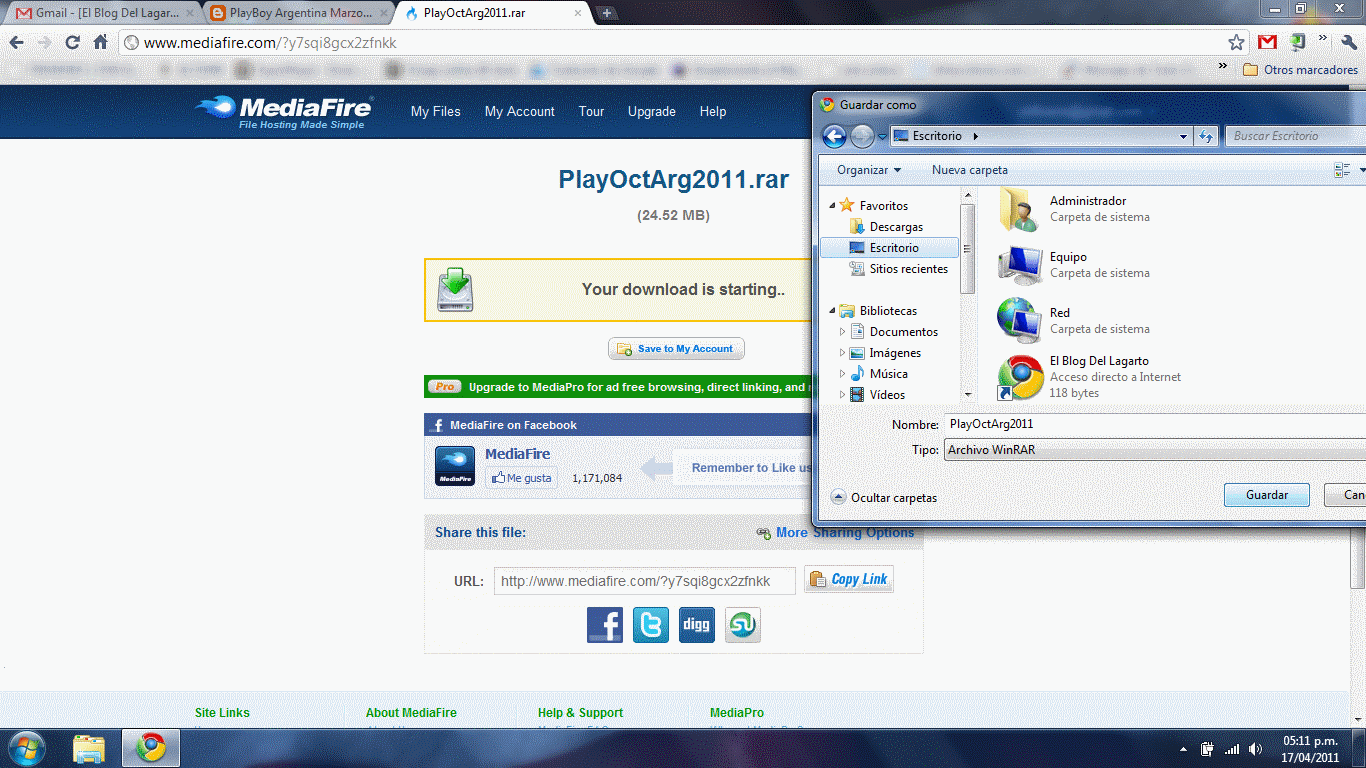The height and width of the screenshot is (768, 1366).
Task: Open Upgrade in MediaFire navigation
Action: tap(652, 112)
